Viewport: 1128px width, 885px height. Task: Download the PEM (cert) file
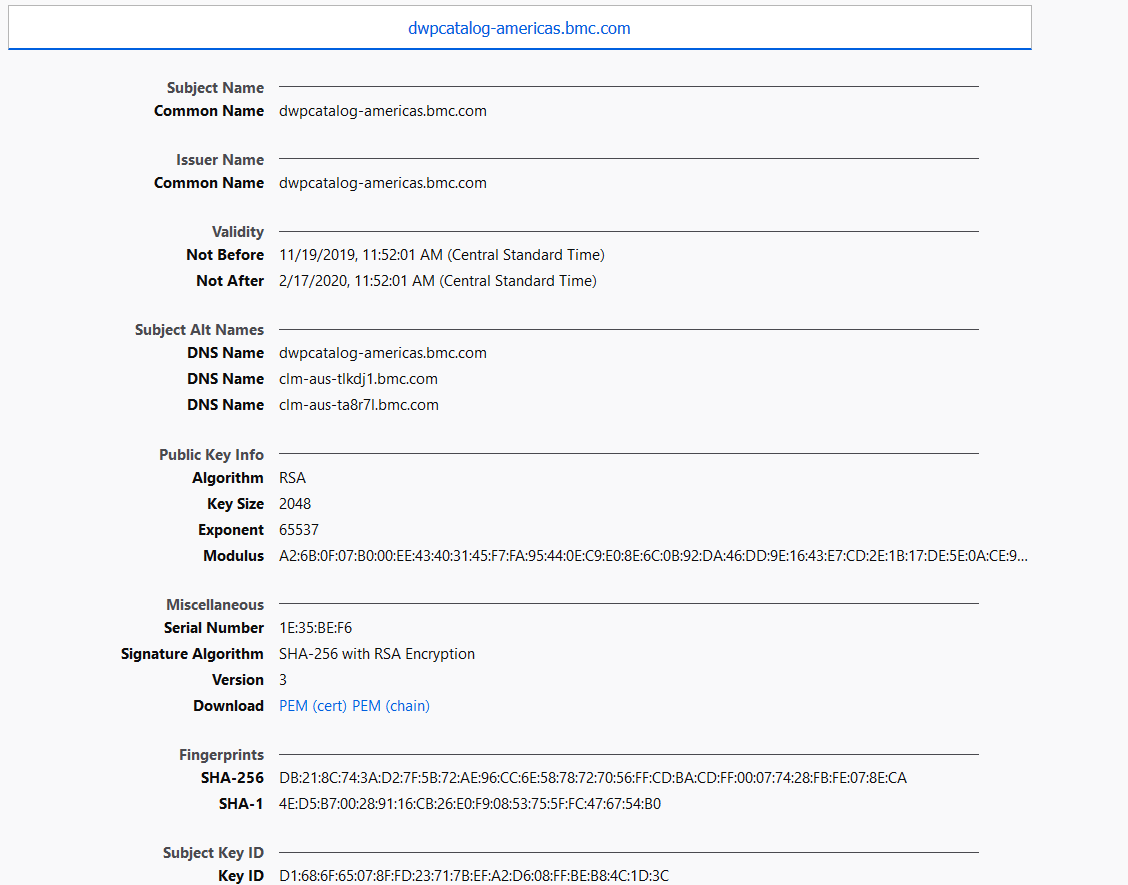pyautogui.click(x=313, y=706)
